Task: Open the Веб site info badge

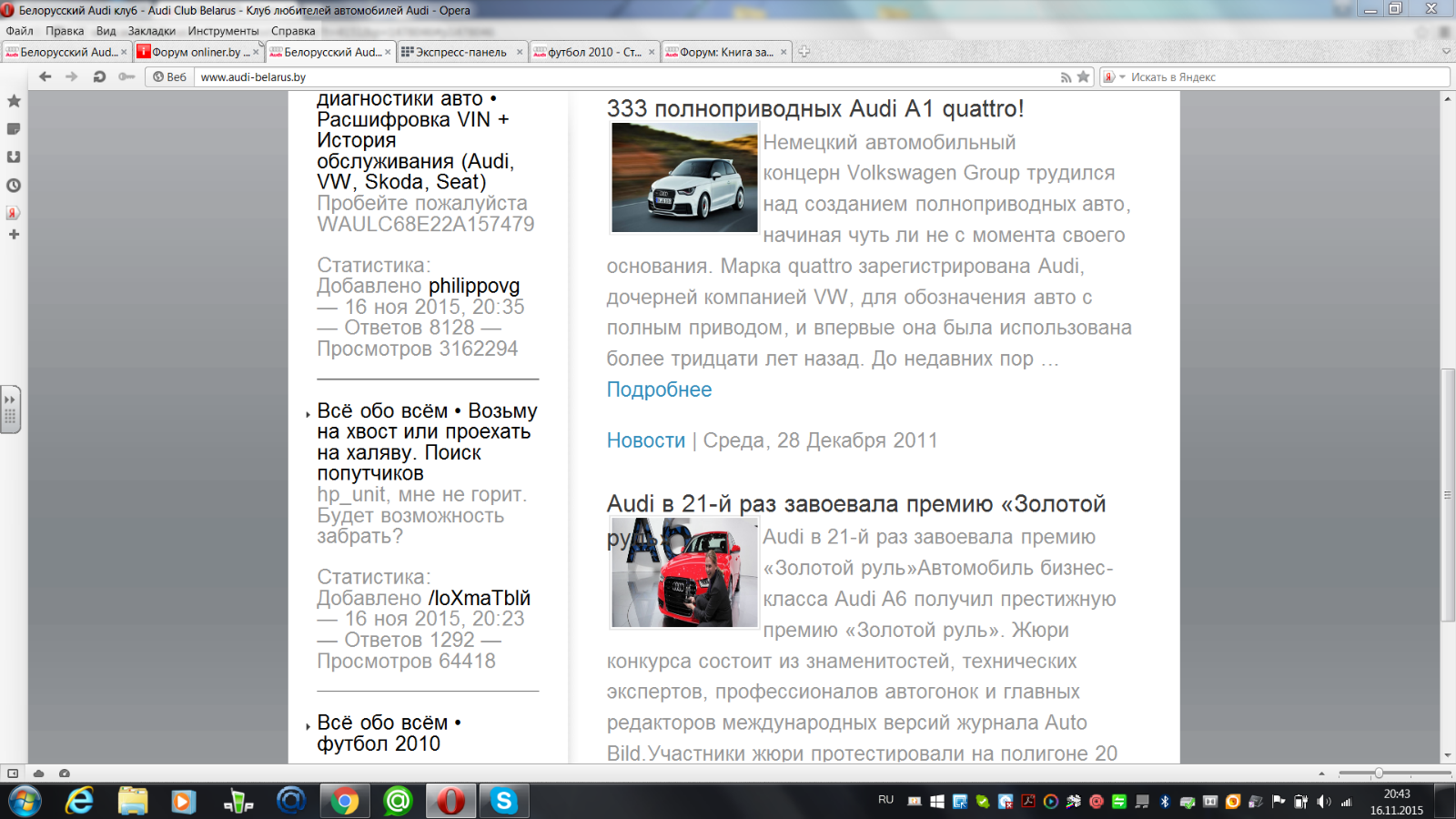Action: (x=170, y=77)
